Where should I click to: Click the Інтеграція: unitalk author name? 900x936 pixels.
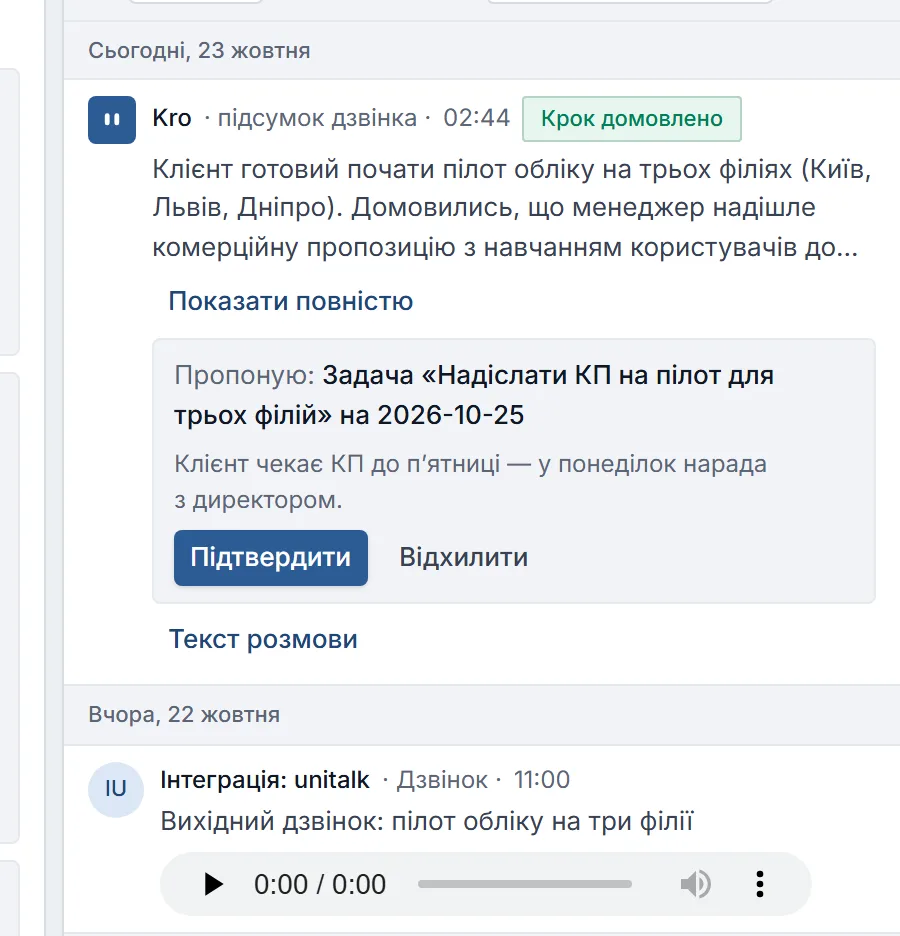pos(265,780)
